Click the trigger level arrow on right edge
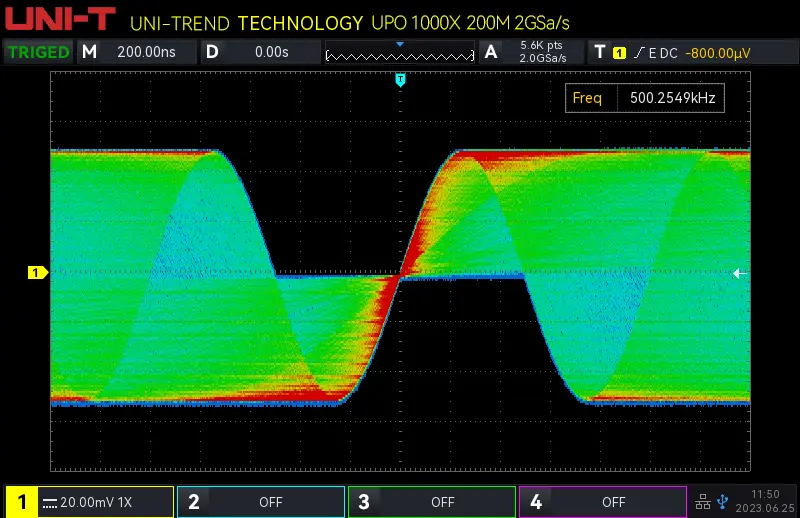Screen dimensions: 800x518 click(740, 273)
